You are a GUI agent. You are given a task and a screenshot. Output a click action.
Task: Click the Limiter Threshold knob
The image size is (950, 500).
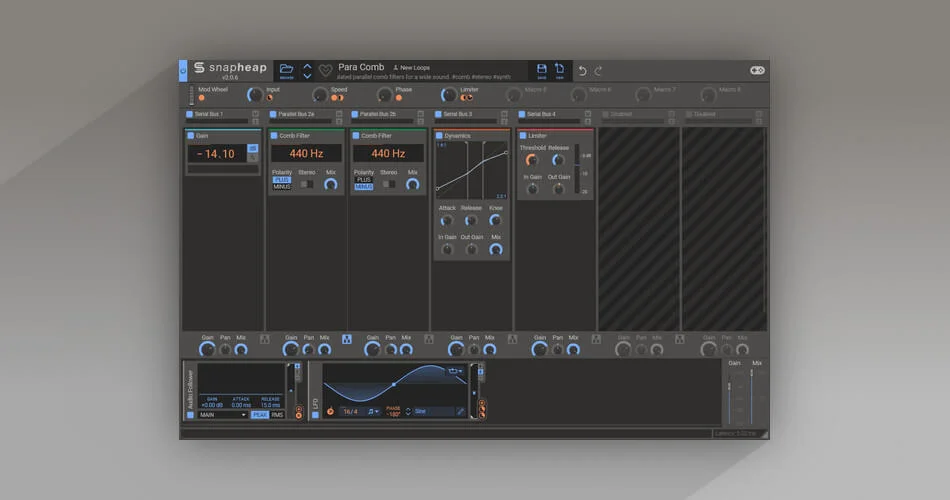click(x=531, y=160)
